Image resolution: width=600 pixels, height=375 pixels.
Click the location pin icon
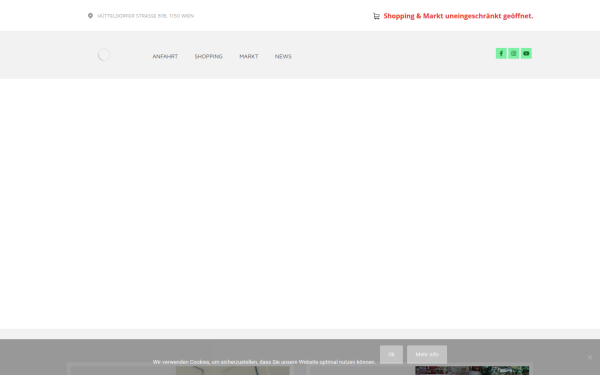click(x=90, y=16)
